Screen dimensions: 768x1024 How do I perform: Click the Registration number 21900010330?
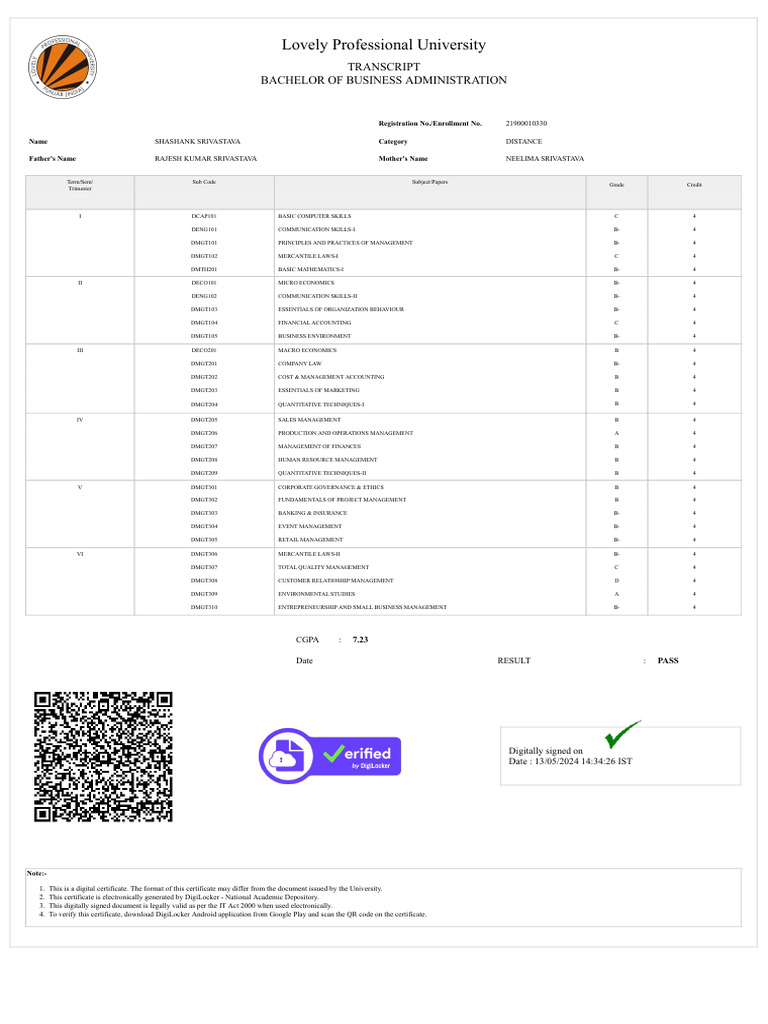526,123
